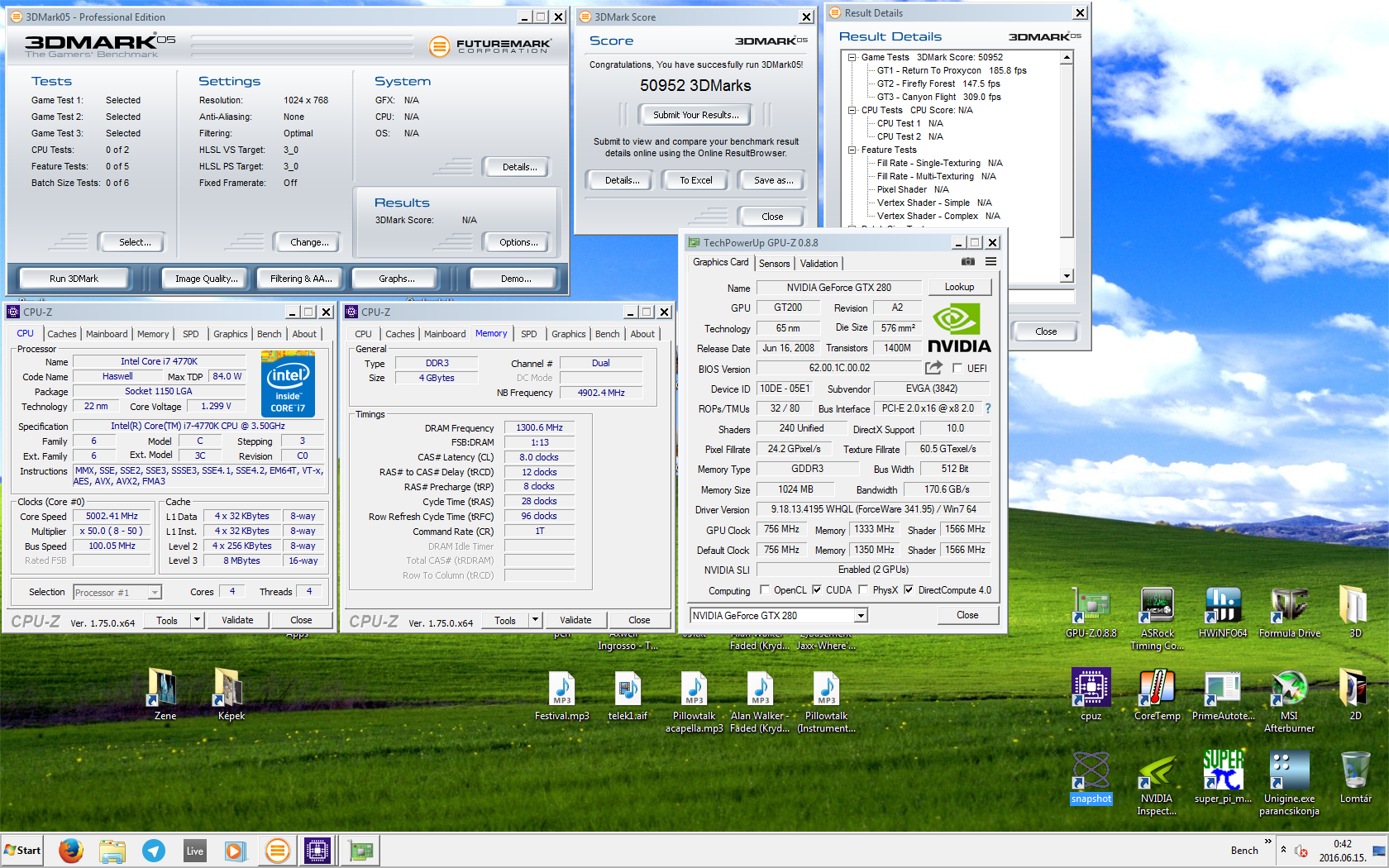1389x868 pixels.
Task: Open the GPU-Z.0.8.8 desktop shortcut
Action: click(1091, 612)
